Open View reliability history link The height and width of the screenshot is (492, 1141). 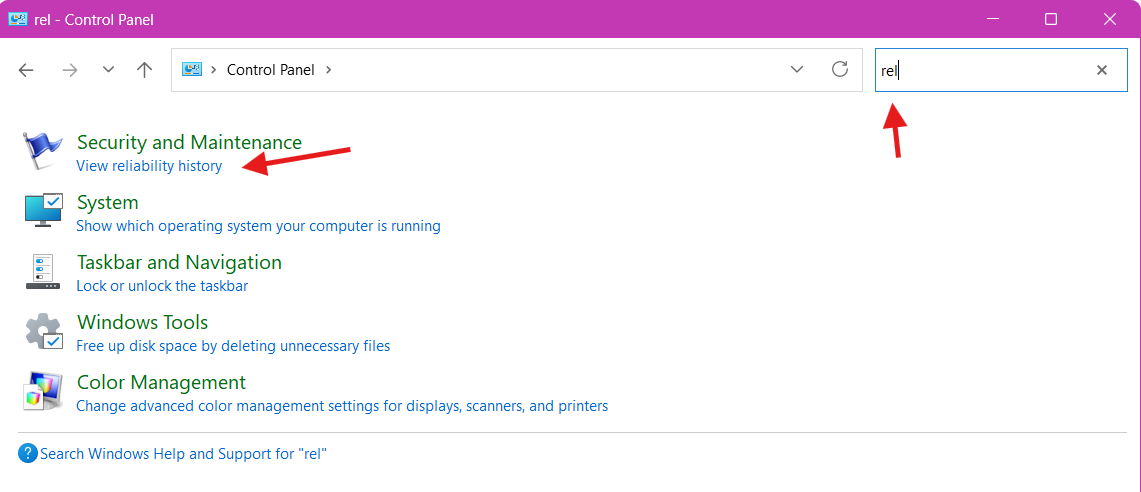pos(149,166)
